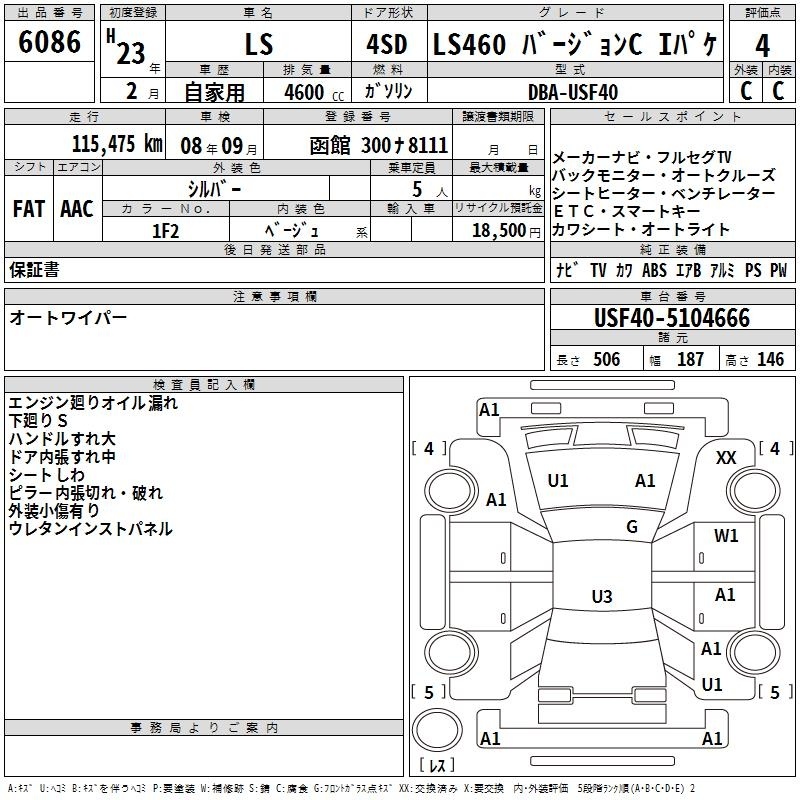Click the W1 mark on front door
Screen dimensions: 800x800
click(x=726, y=536)
